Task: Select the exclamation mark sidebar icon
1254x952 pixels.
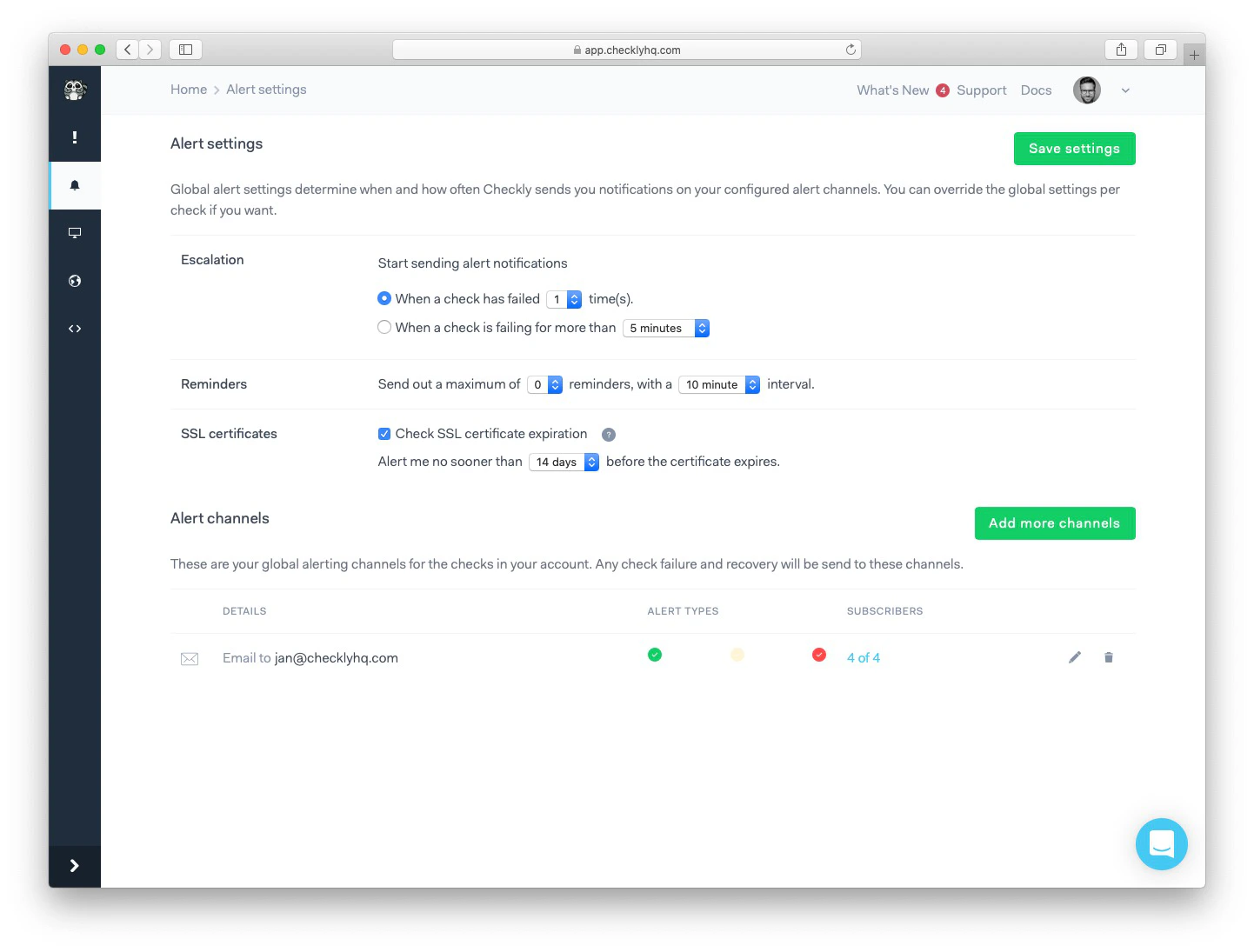Action: tap(75, 137)
